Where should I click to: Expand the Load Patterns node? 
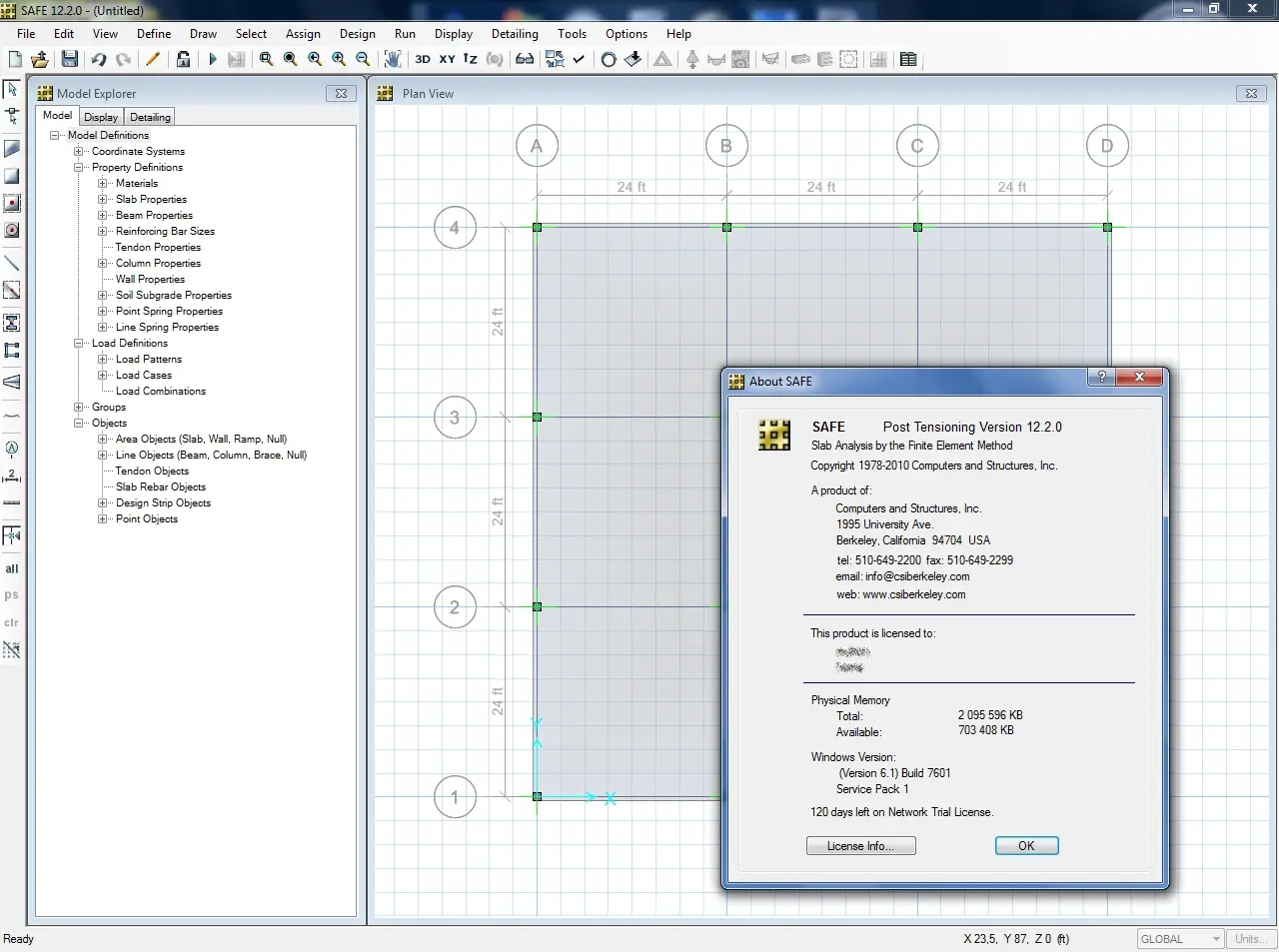coord(103,359)
